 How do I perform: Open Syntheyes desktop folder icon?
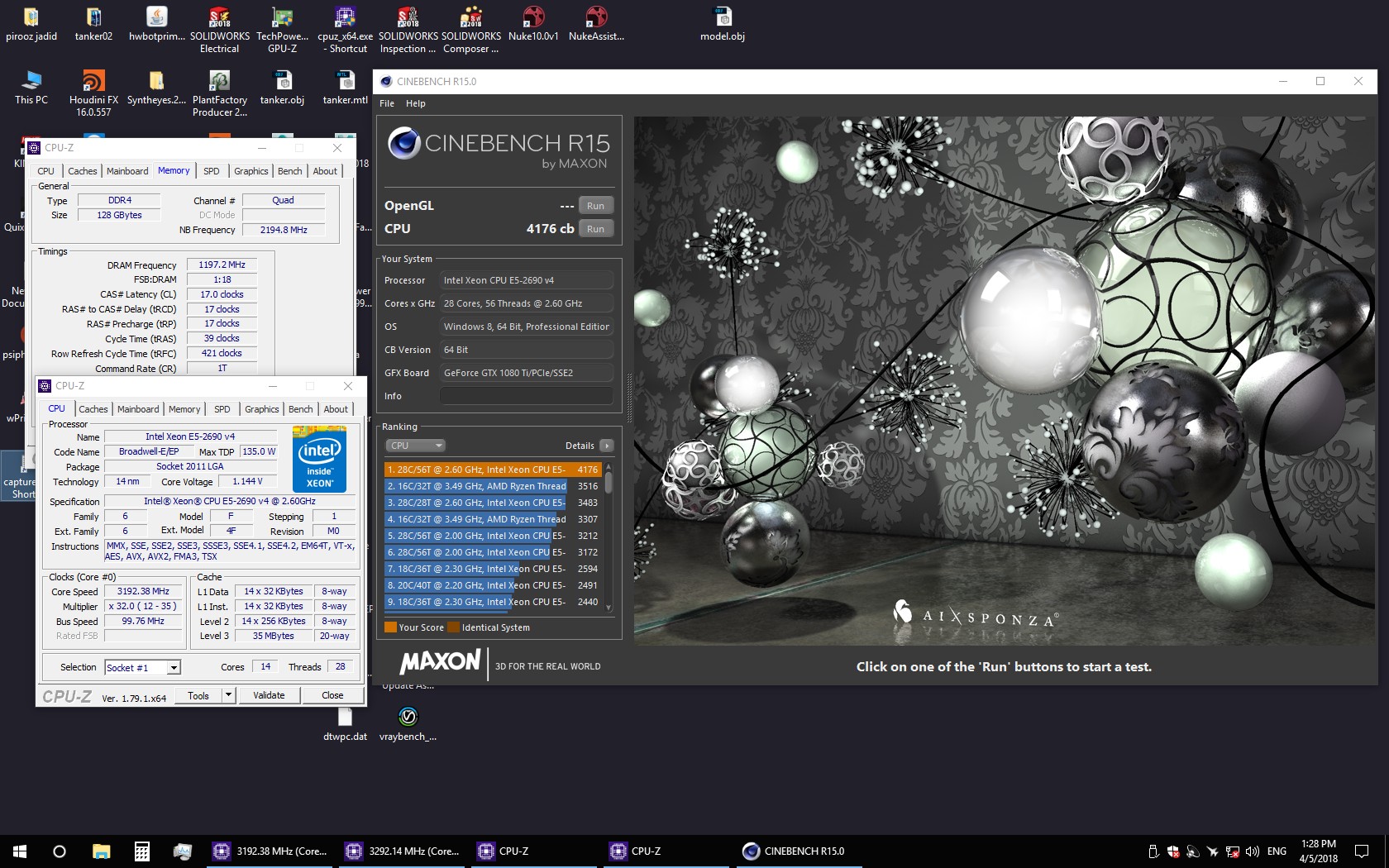(156, 87)
